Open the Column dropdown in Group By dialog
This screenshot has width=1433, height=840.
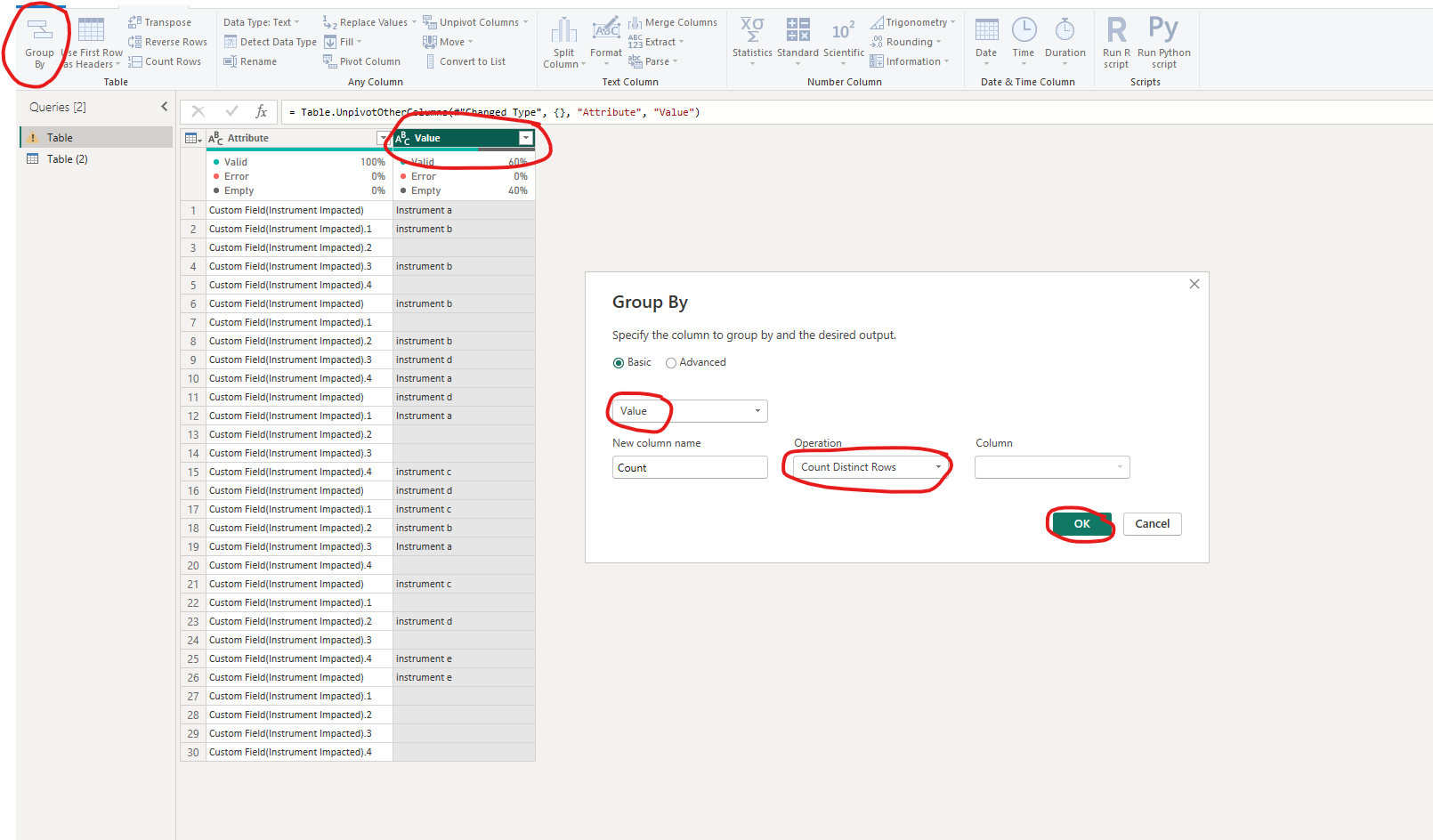(1052, 467)
